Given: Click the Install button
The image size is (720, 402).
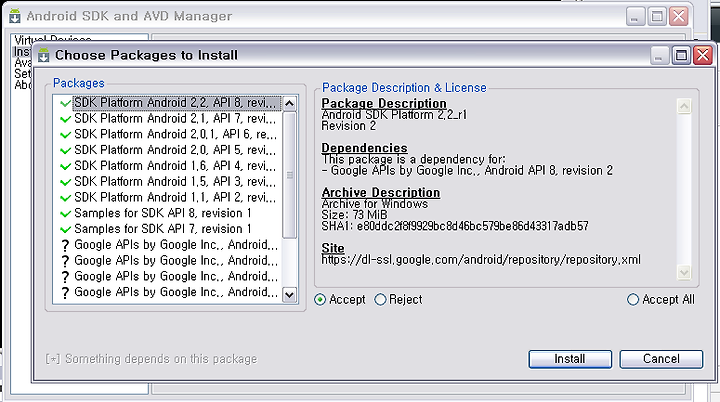Looking at the screenshot, I should point(570,359).
